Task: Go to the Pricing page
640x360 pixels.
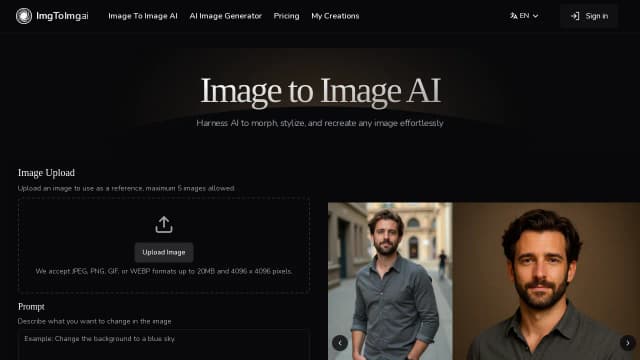Action: pyautogui.click(x=286, y=16)
